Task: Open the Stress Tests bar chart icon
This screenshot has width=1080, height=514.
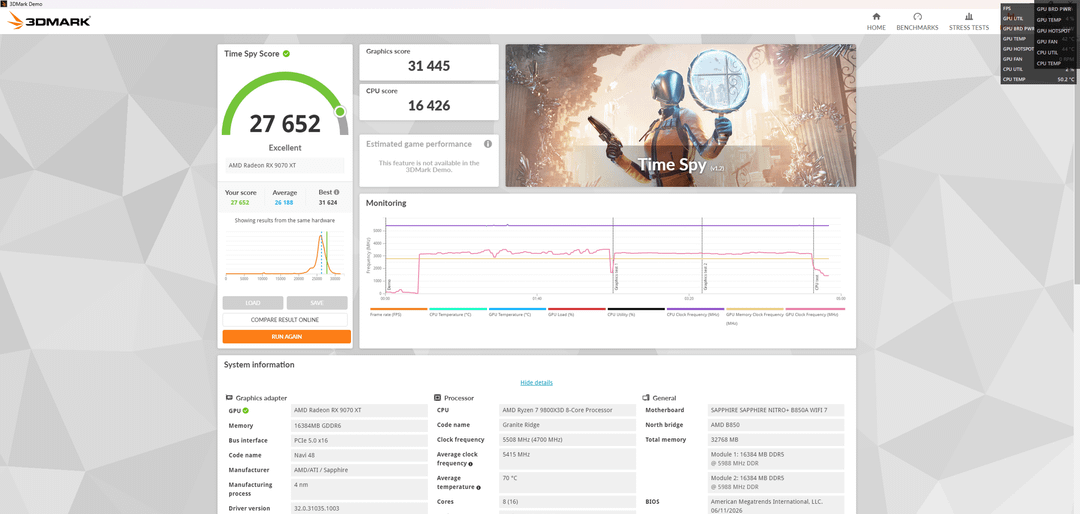Action: tap(969, 17)
